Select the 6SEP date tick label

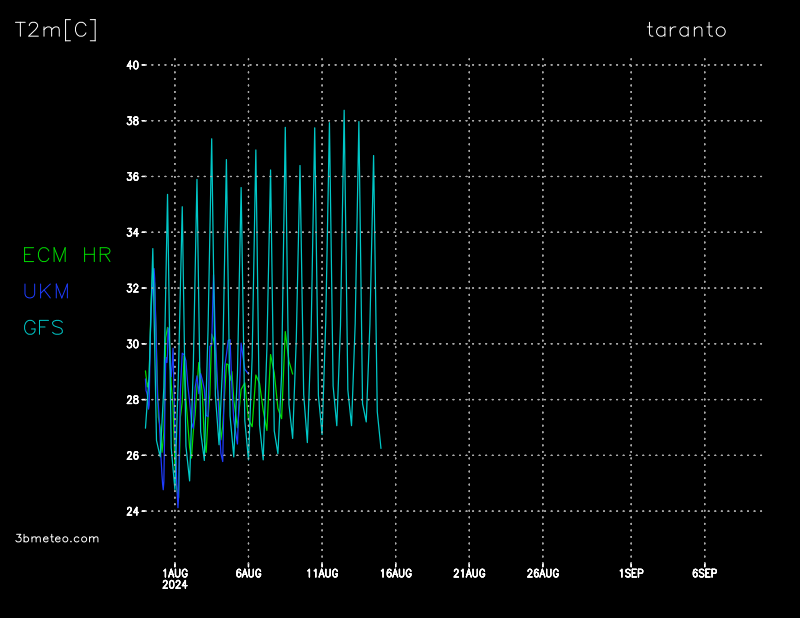click(704, 573)
